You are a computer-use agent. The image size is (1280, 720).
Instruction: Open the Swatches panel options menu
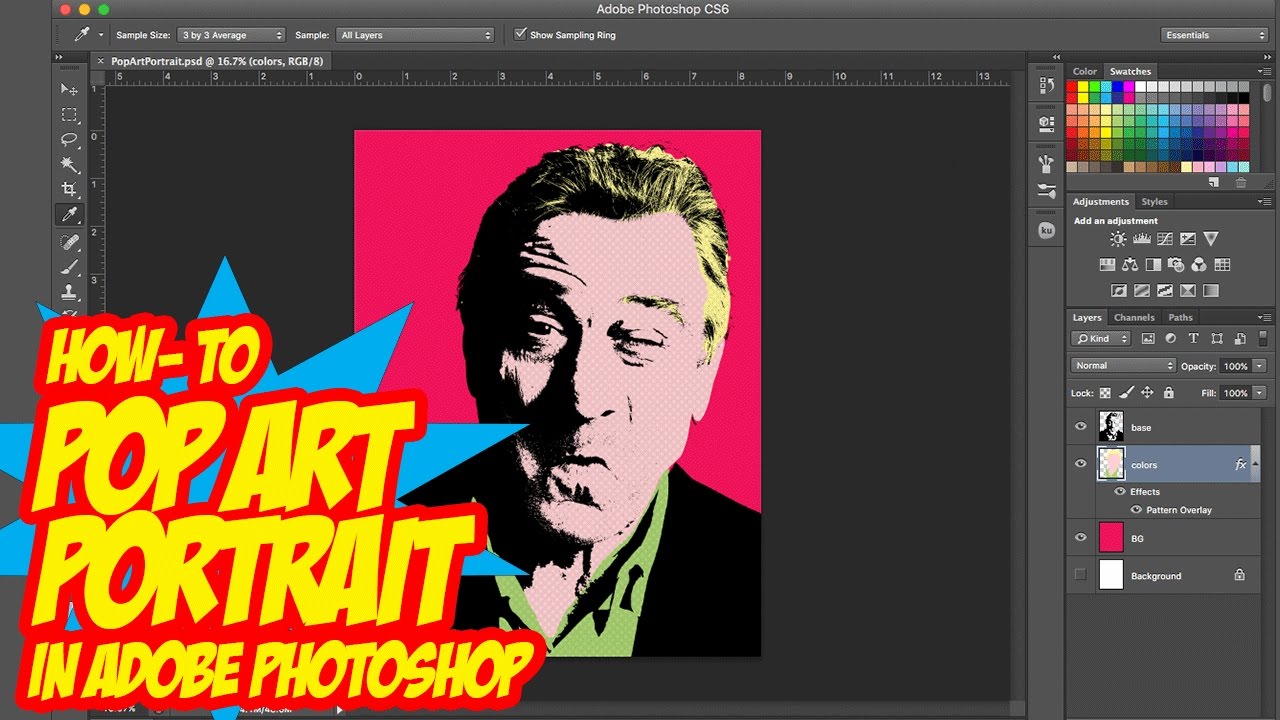point(1264,72)
